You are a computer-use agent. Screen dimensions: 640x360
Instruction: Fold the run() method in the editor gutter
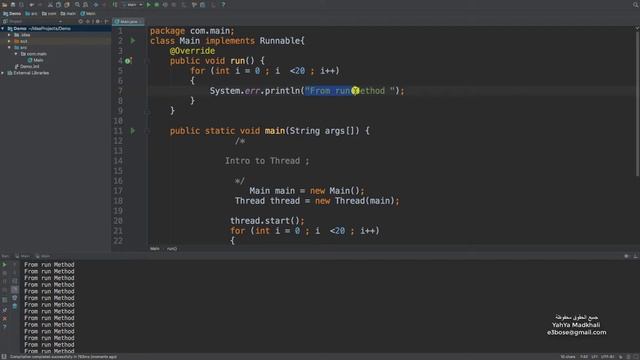click(x=147, y=61)
